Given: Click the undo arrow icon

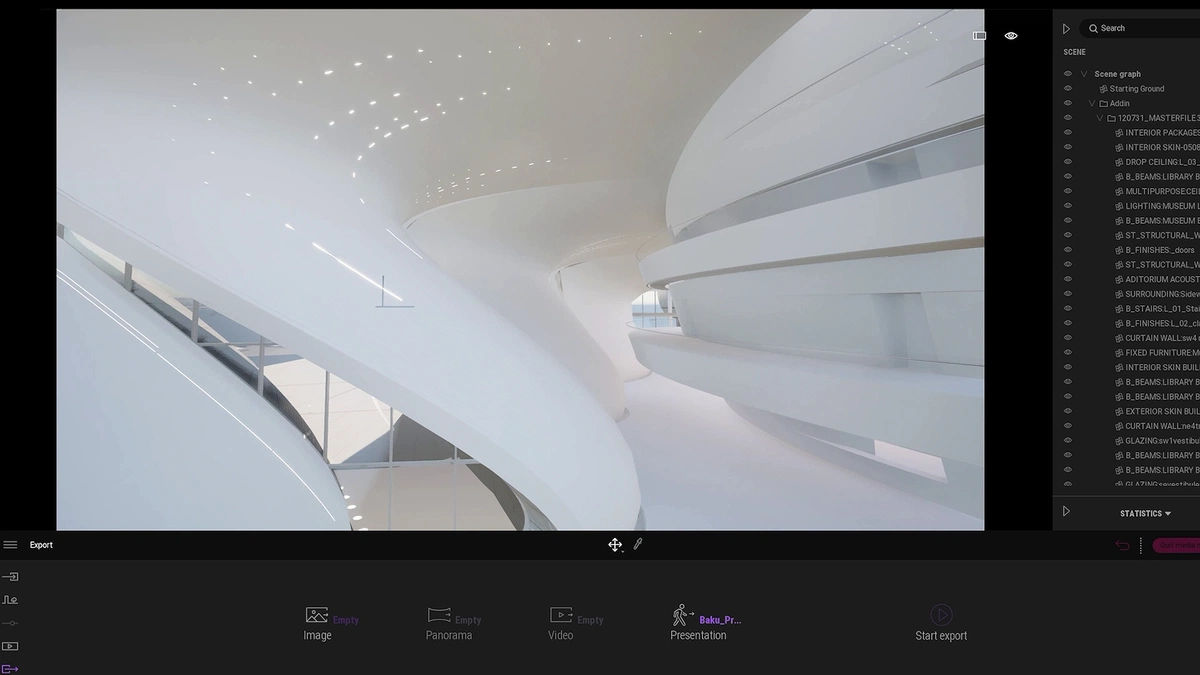Looking at the screenshot, I should click(1122, 545).
